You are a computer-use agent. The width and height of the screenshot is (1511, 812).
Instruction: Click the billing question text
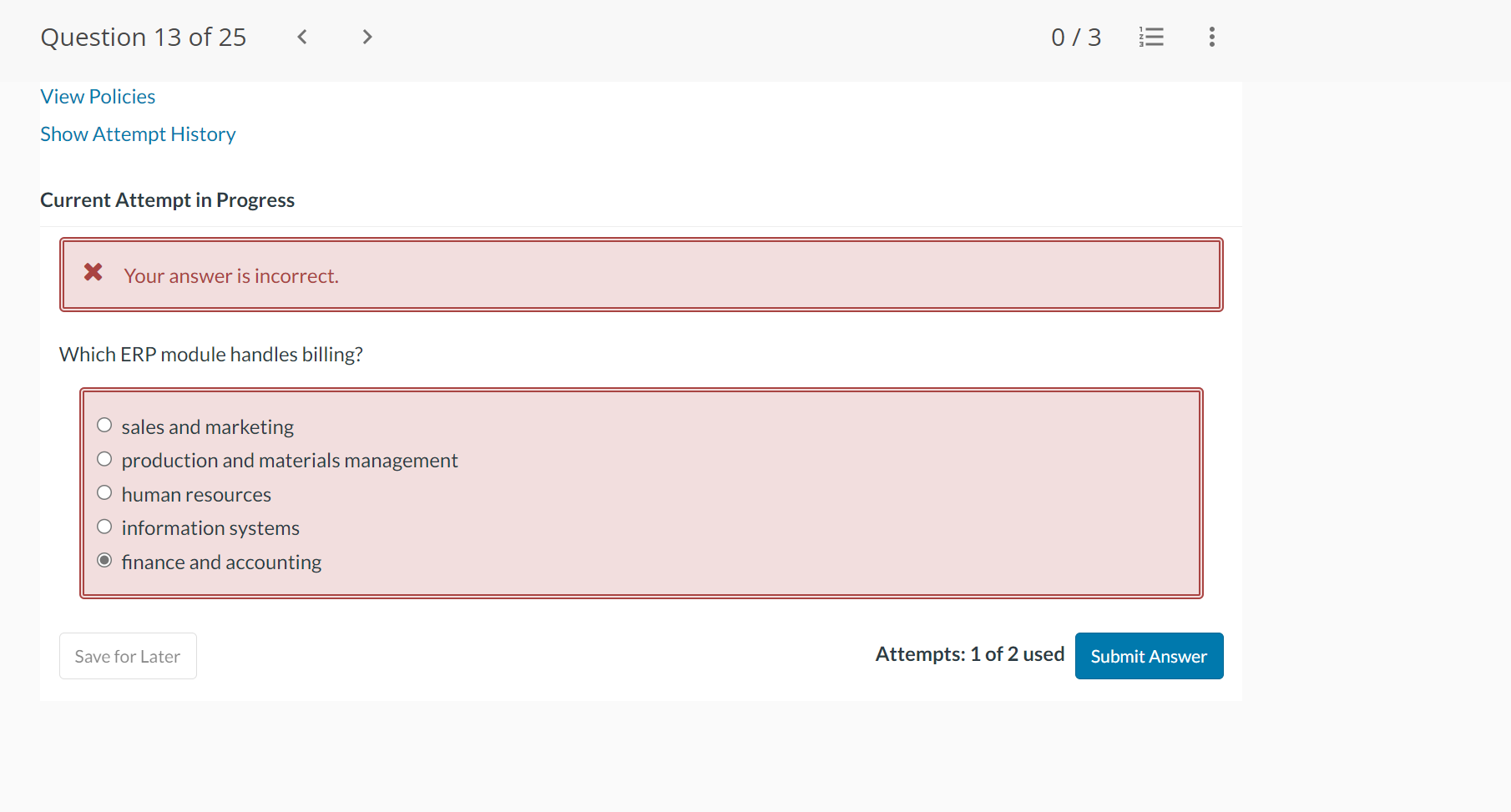pos(210,354)
